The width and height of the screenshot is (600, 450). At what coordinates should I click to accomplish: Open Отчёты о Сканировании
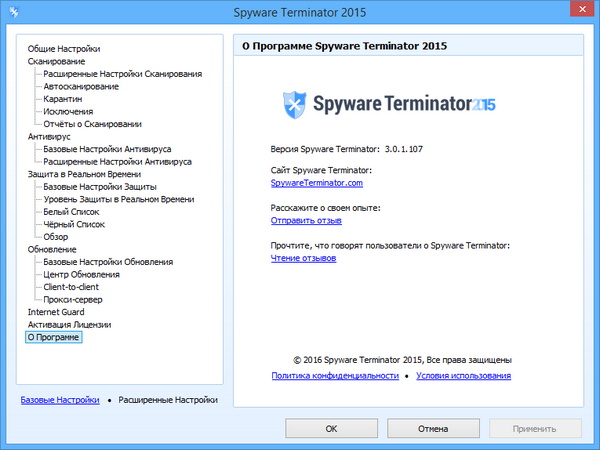(92, 124)
